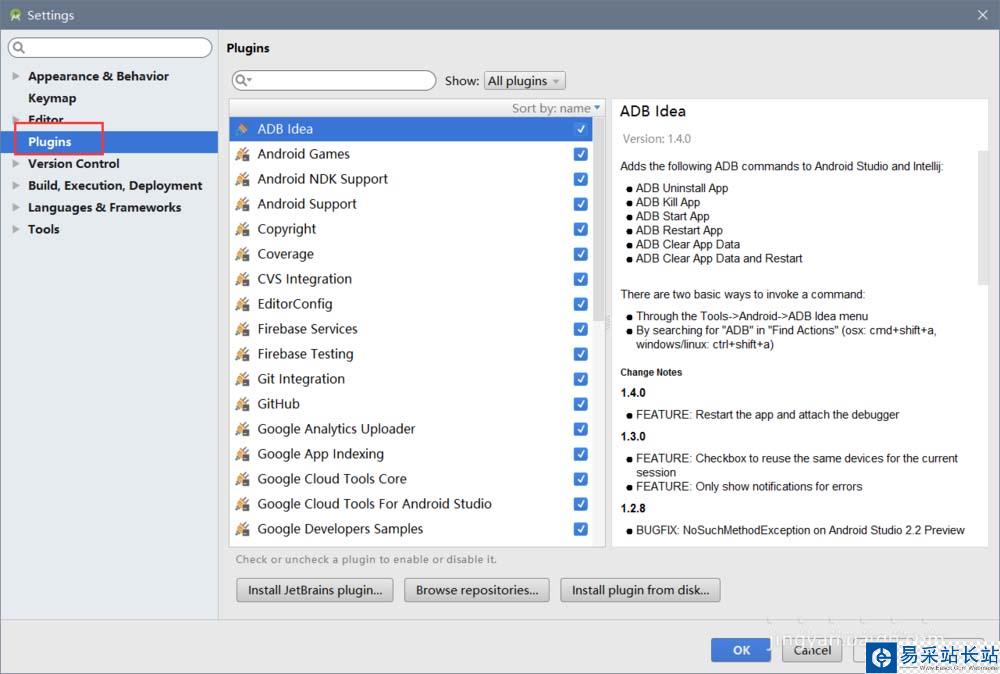Click the Android Games plugin icon
This screenshot has height=674, width=1000.
pos(241,154)
